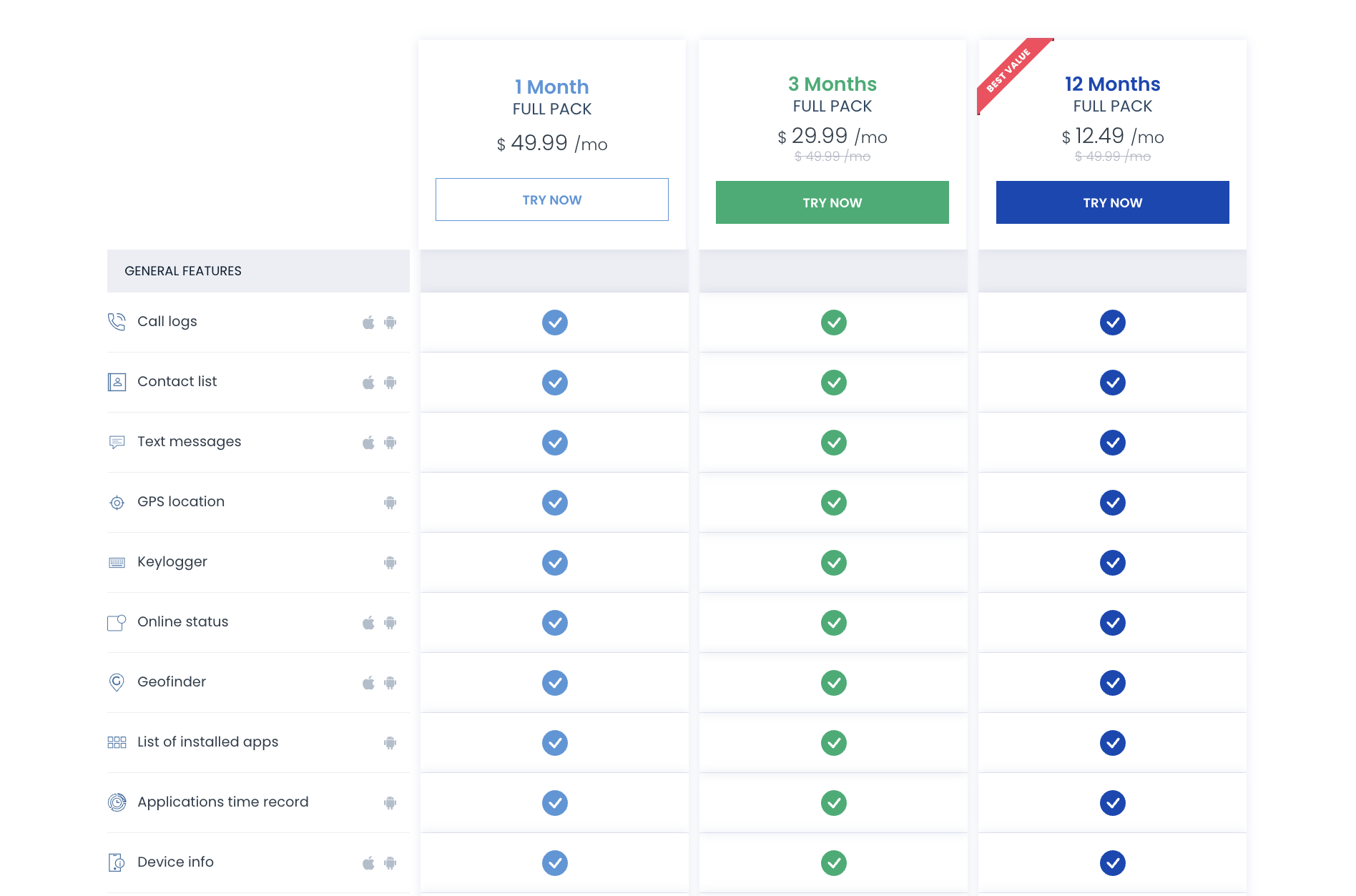
Task: Click Apple icon in Online status row
Action: pyautogui.click(x=368, y=623)
